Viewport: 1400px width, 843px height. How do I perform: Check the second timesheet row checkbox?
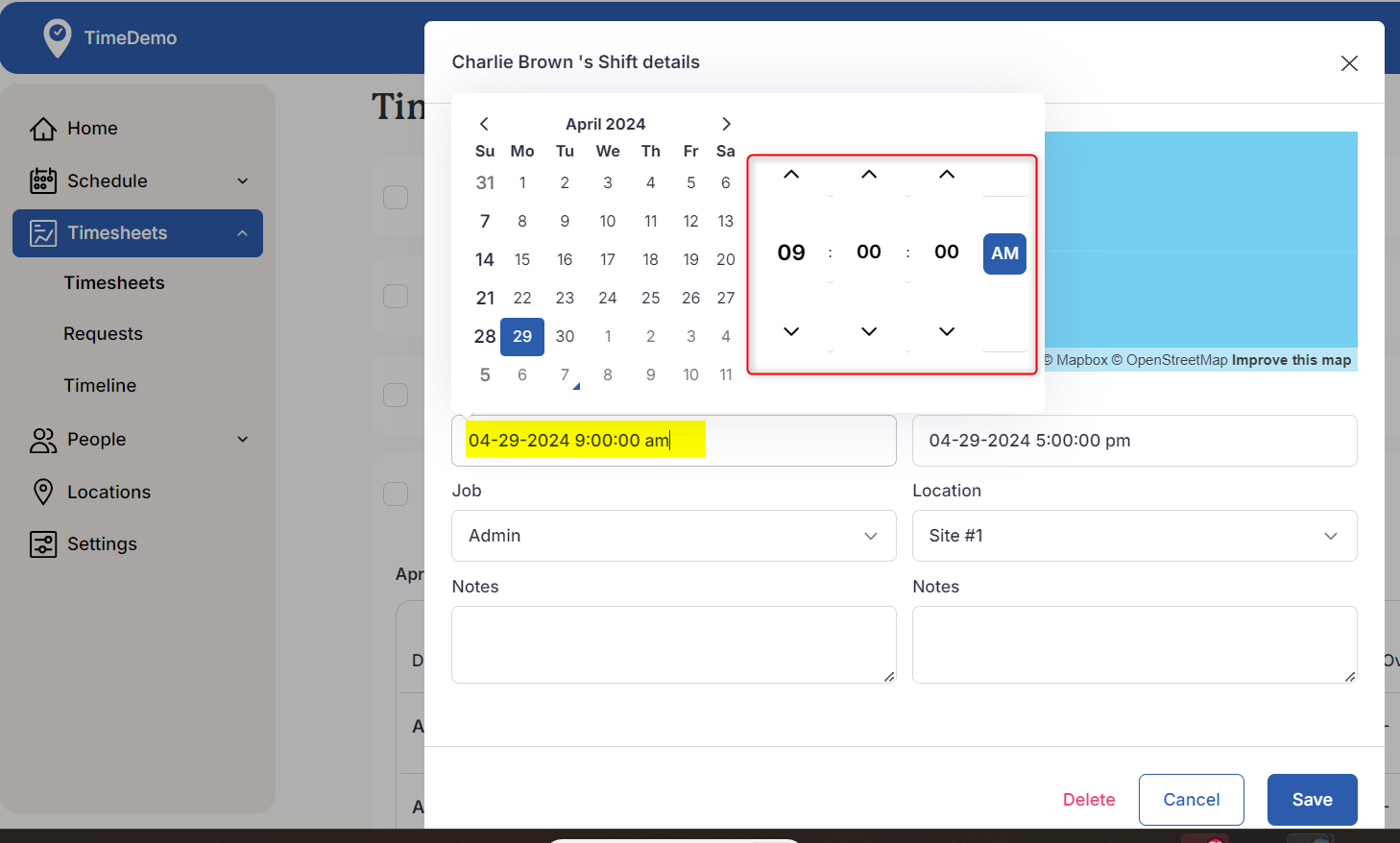tap(396, 296)
